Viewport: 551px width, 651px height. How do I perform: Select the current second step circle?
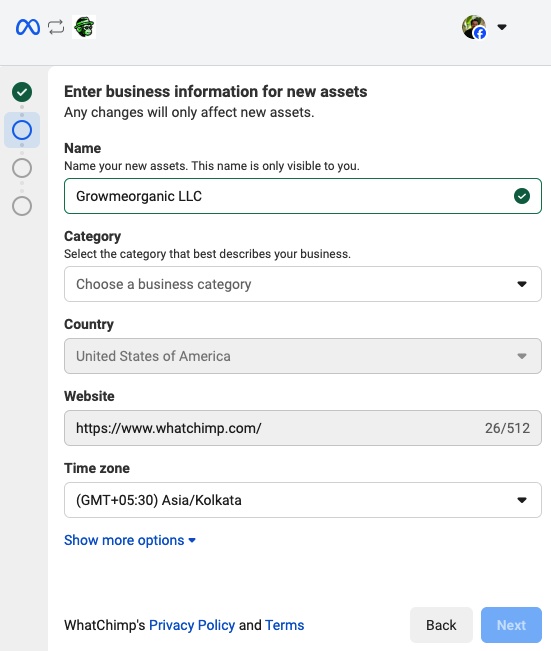coord(22,130)
